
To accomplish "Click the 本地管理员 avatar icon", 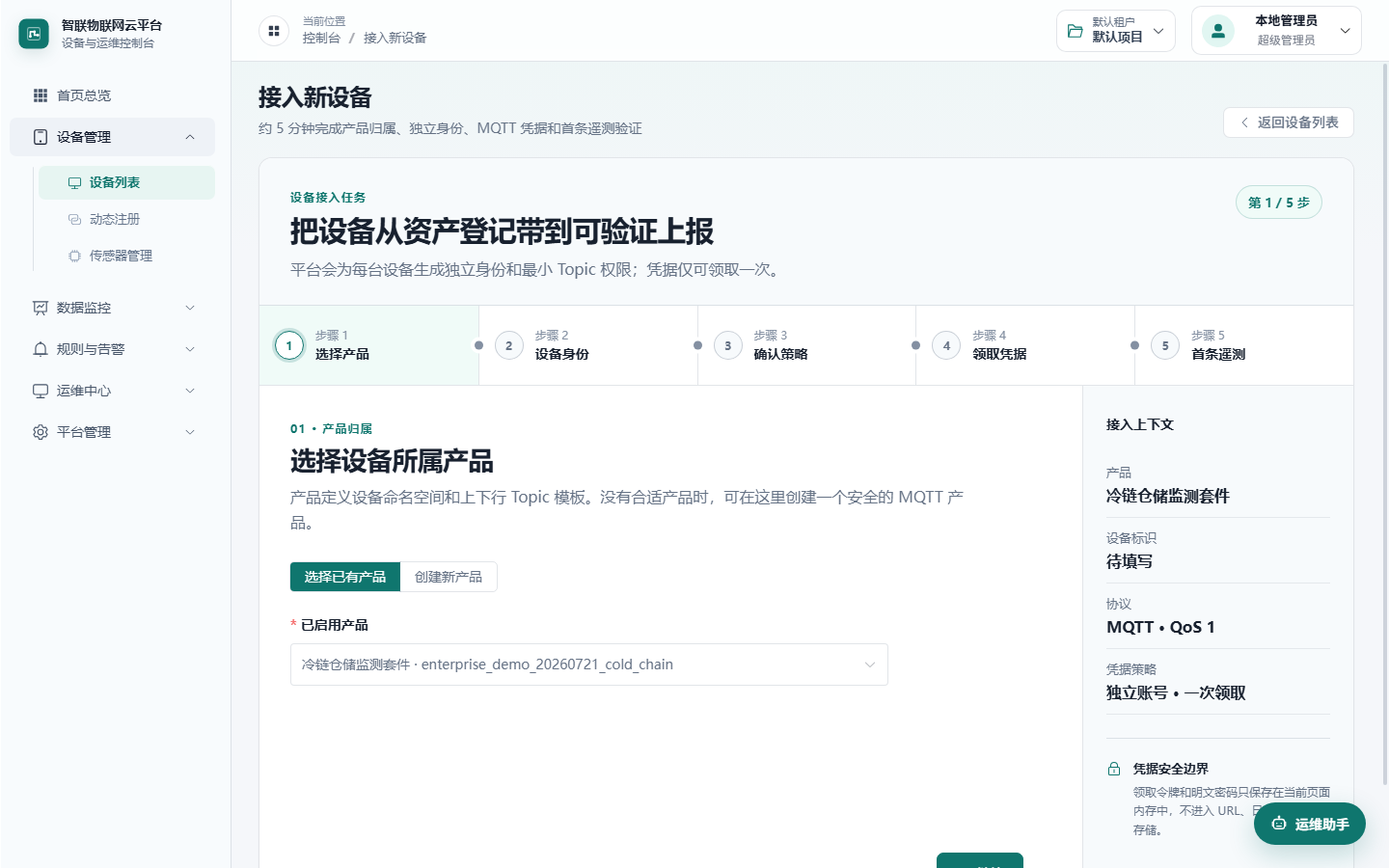I will point(1218,31).
